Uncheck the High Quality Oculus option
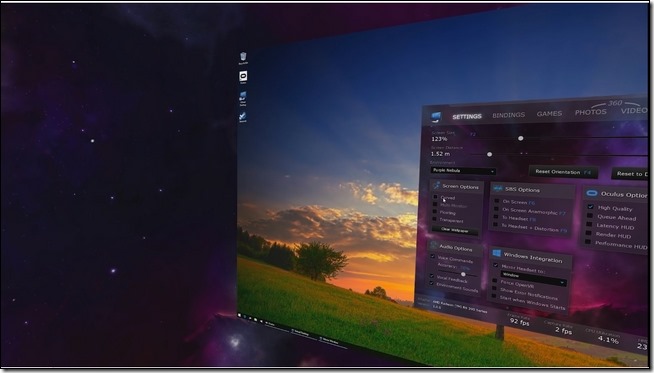The height and width of the screenshot is (373, 654). [x=591, y=207]
